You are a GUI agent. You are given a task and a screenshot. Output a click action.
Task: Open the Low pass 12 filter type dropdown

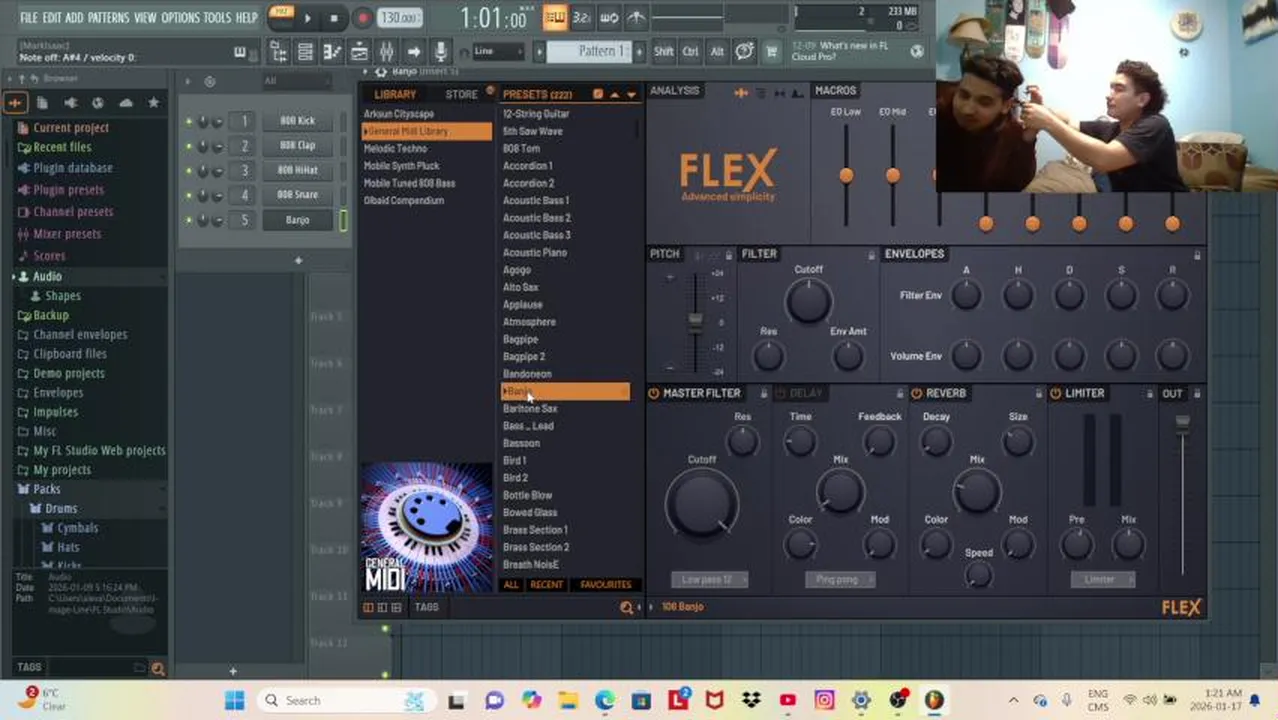[708, 580]
